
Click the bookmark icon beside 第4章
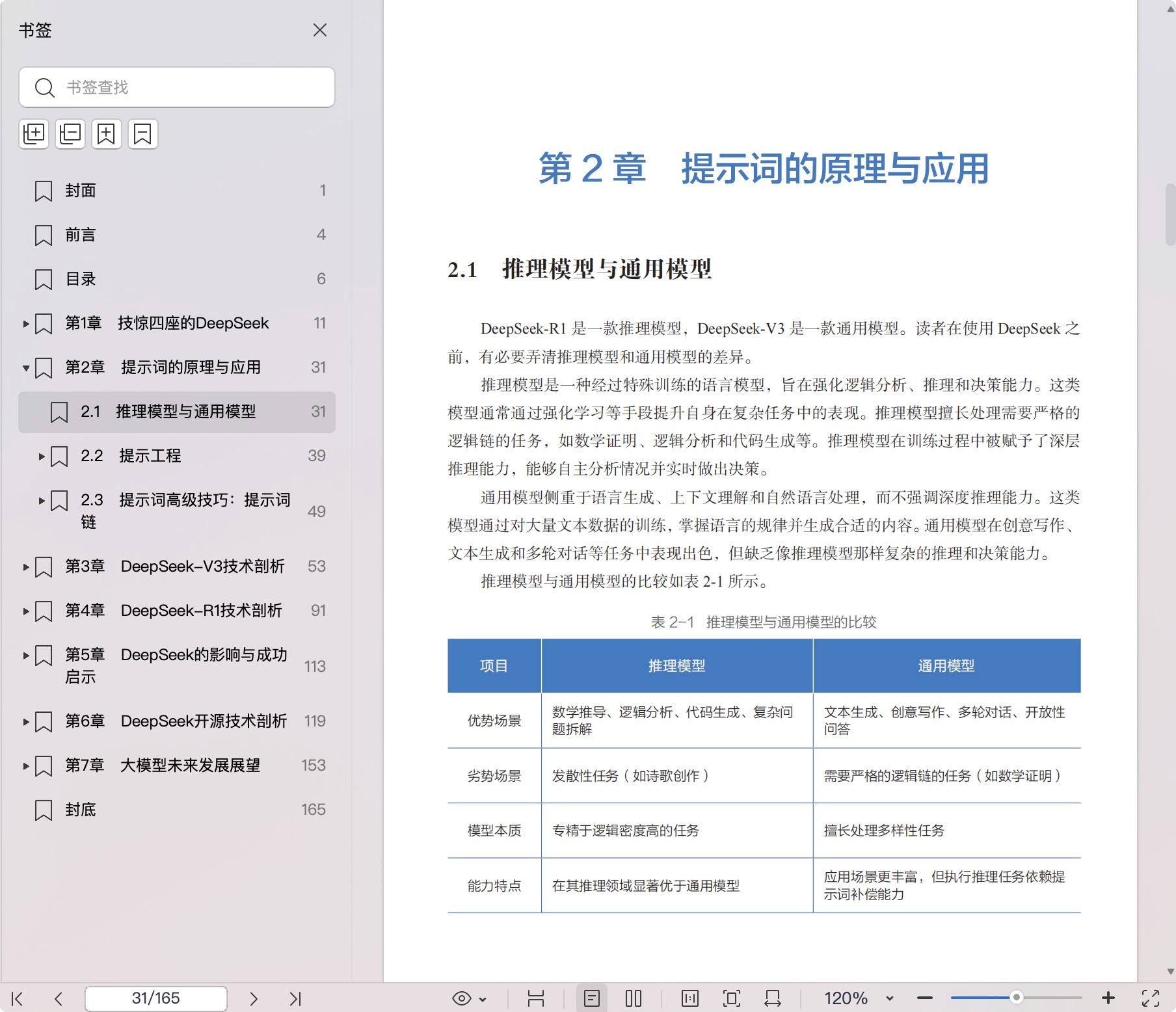44,611
